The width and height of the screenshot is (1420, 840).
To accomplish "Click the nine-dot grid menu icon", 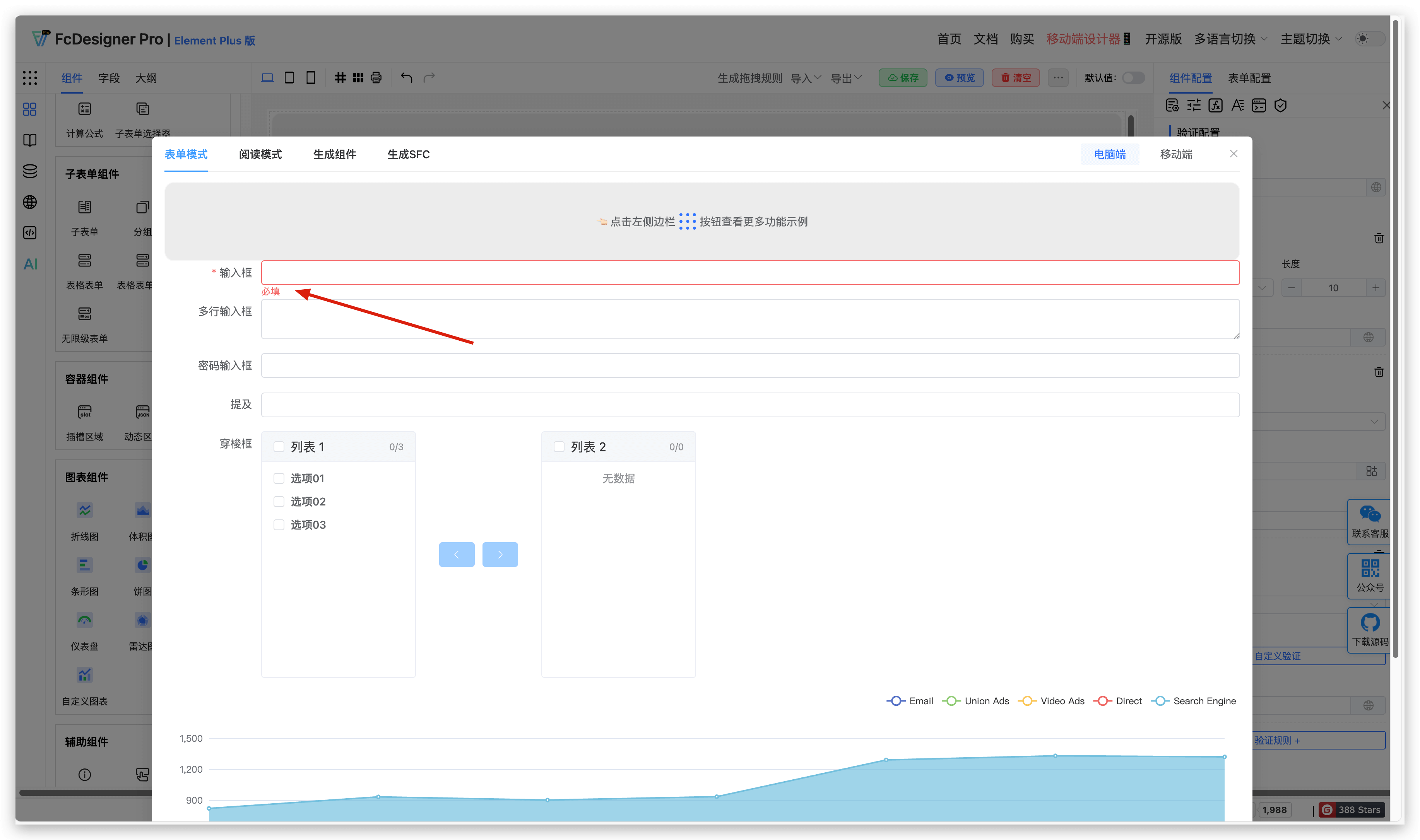I will (30, 78).
